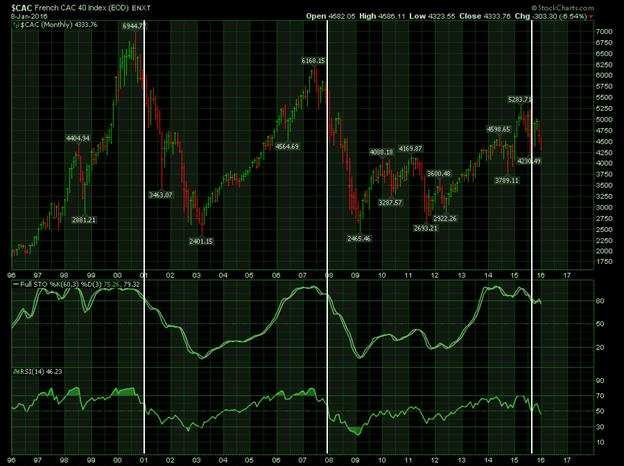Click the 2881.21 price annotation
The image size is (624, 466).
pos(83,219)
